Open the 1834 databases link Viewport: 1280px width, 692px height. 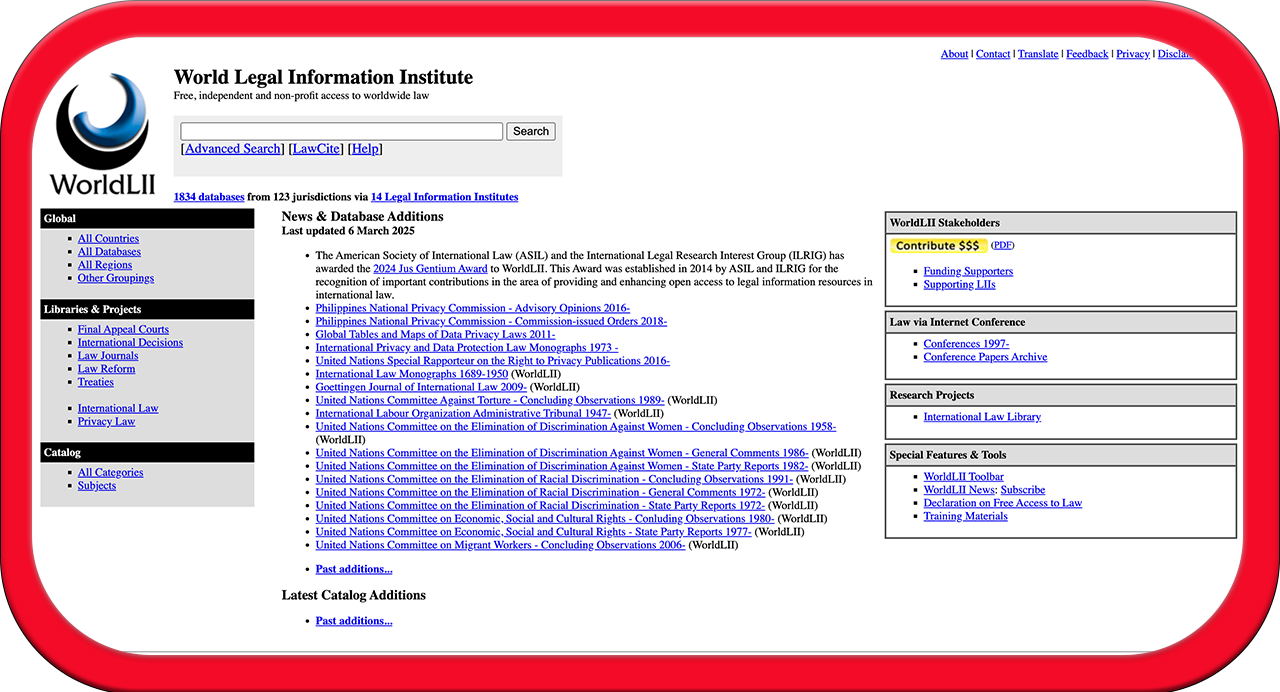(209, 197)
